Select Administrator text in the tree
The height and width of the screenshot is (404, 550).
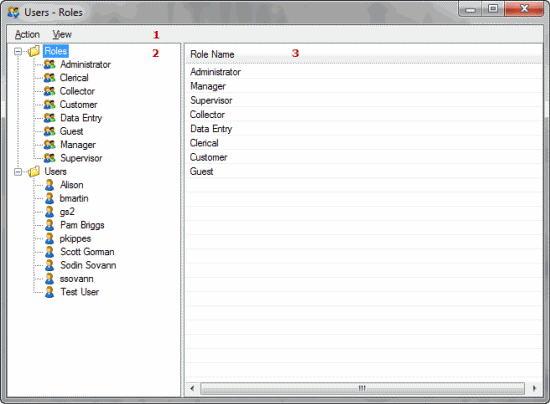(85, 65)
